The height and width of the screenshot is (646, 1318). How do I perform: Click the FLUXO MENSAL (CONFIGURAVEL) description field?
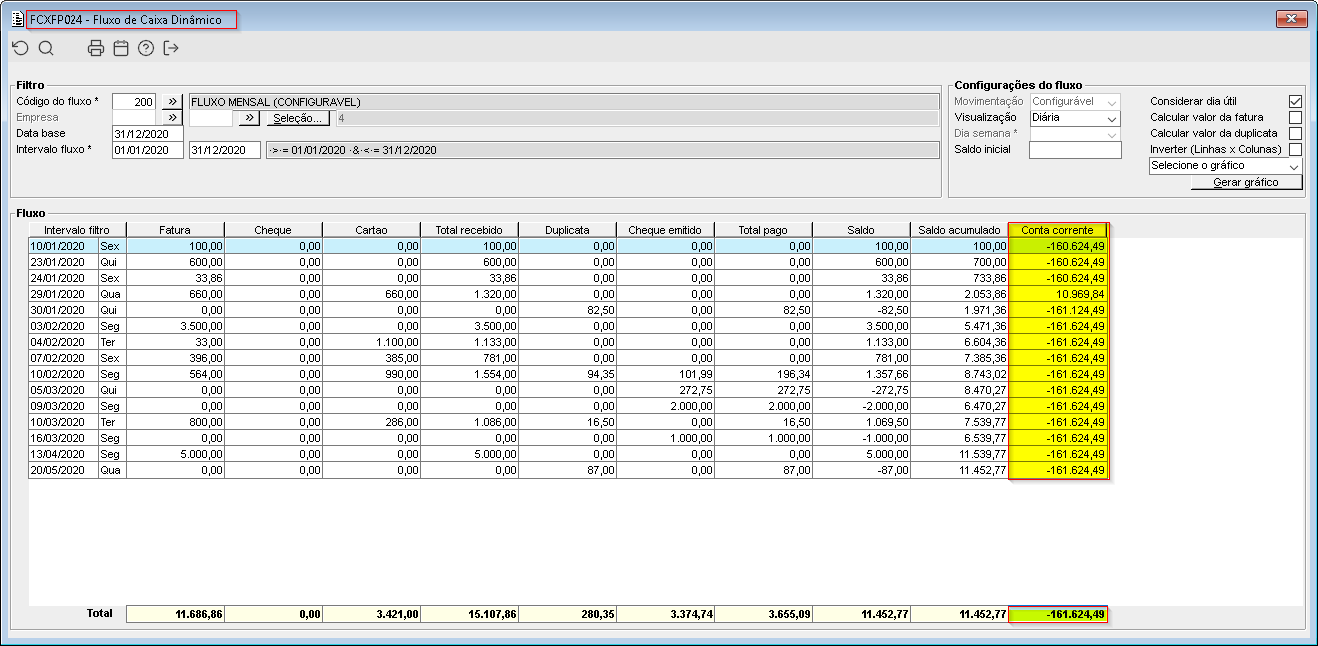[564, 102]
